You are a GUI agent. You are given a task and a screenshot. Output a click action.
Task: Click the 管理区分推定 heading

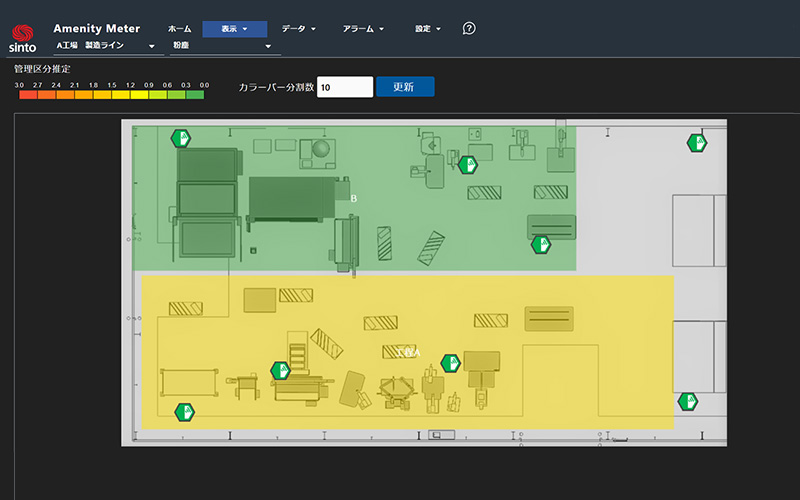click(42, 69)
